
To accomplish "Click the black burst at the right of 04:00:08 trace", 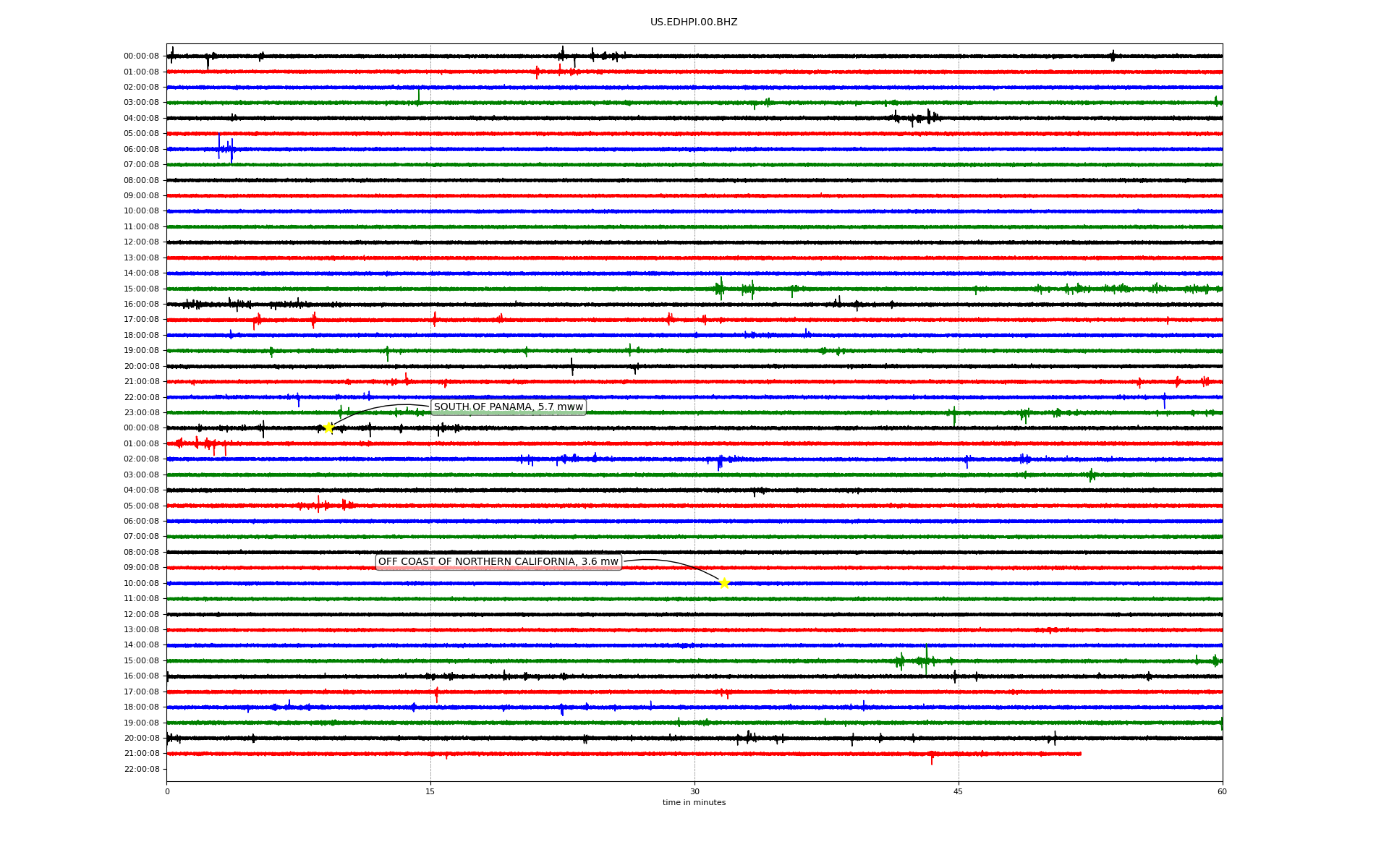I will [x=913, y=118].
